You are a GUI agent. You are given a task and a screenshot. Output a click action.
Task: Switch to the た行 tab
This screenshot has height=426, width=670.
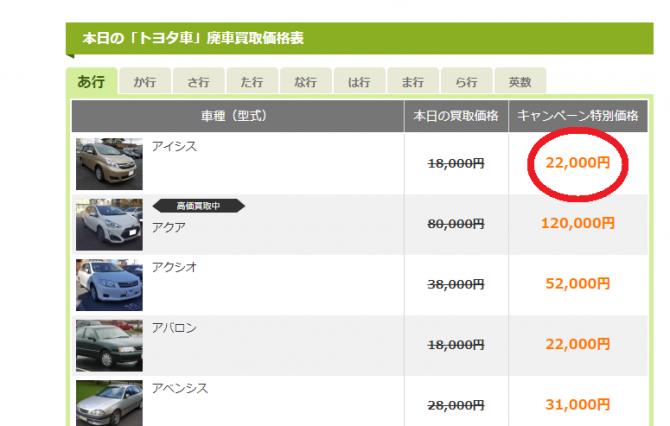[252, 81]
